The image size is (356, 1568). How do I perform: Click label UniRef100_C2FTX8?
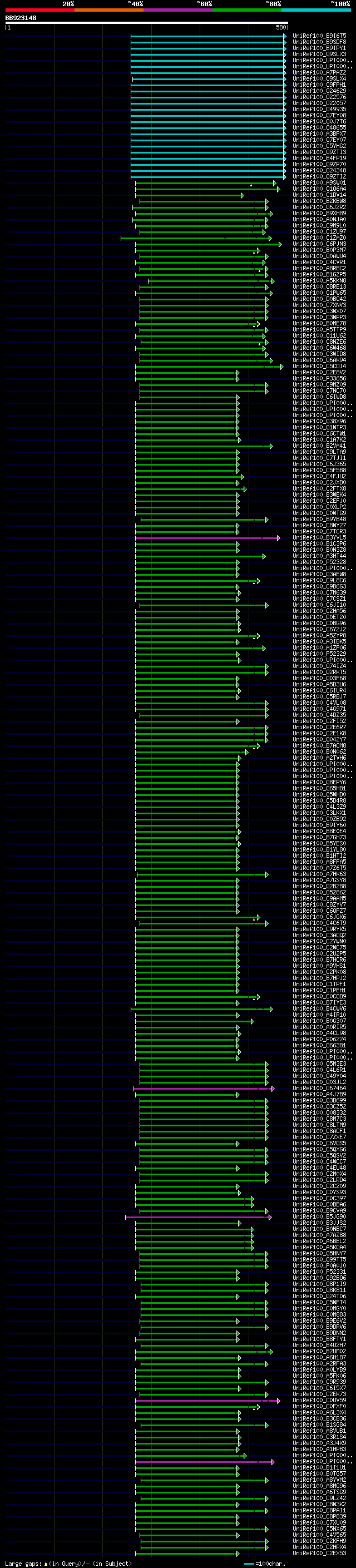pos(319,489)
